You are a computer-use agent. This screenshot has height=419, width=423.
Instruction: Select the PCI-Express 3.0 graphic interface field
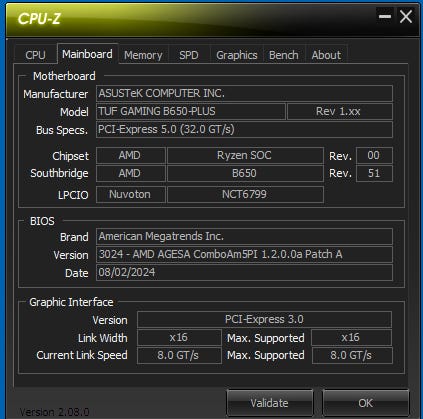264,319
